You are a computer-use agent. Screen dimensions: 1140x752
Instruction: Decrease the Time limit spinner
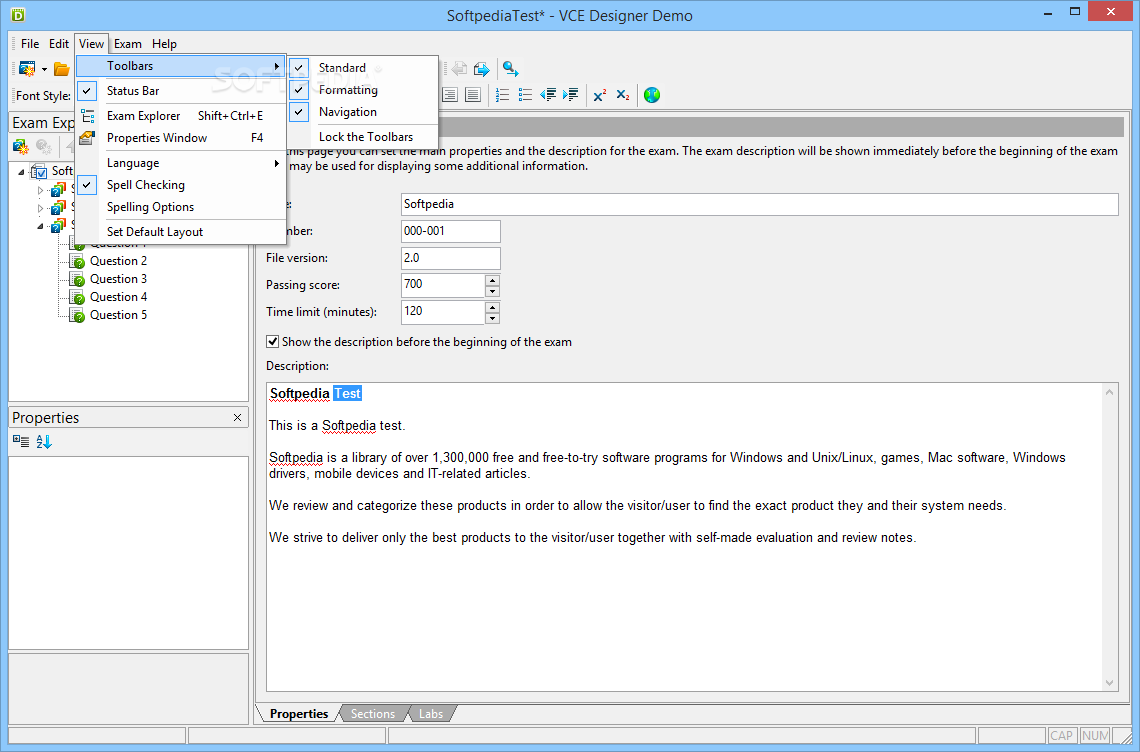tap(492, 318)
